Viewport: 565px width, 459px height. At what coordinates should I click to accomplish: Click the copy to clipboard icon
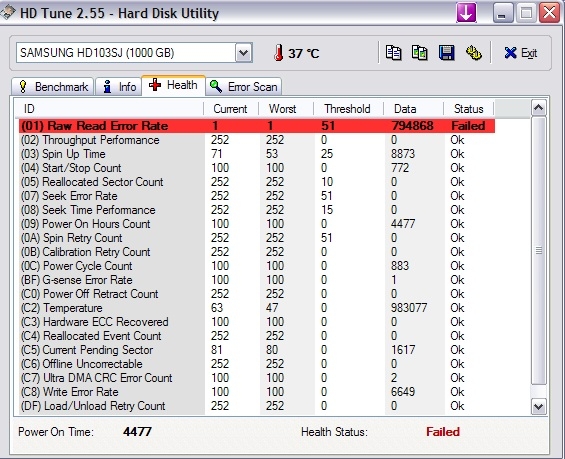(x=393, y=53)
